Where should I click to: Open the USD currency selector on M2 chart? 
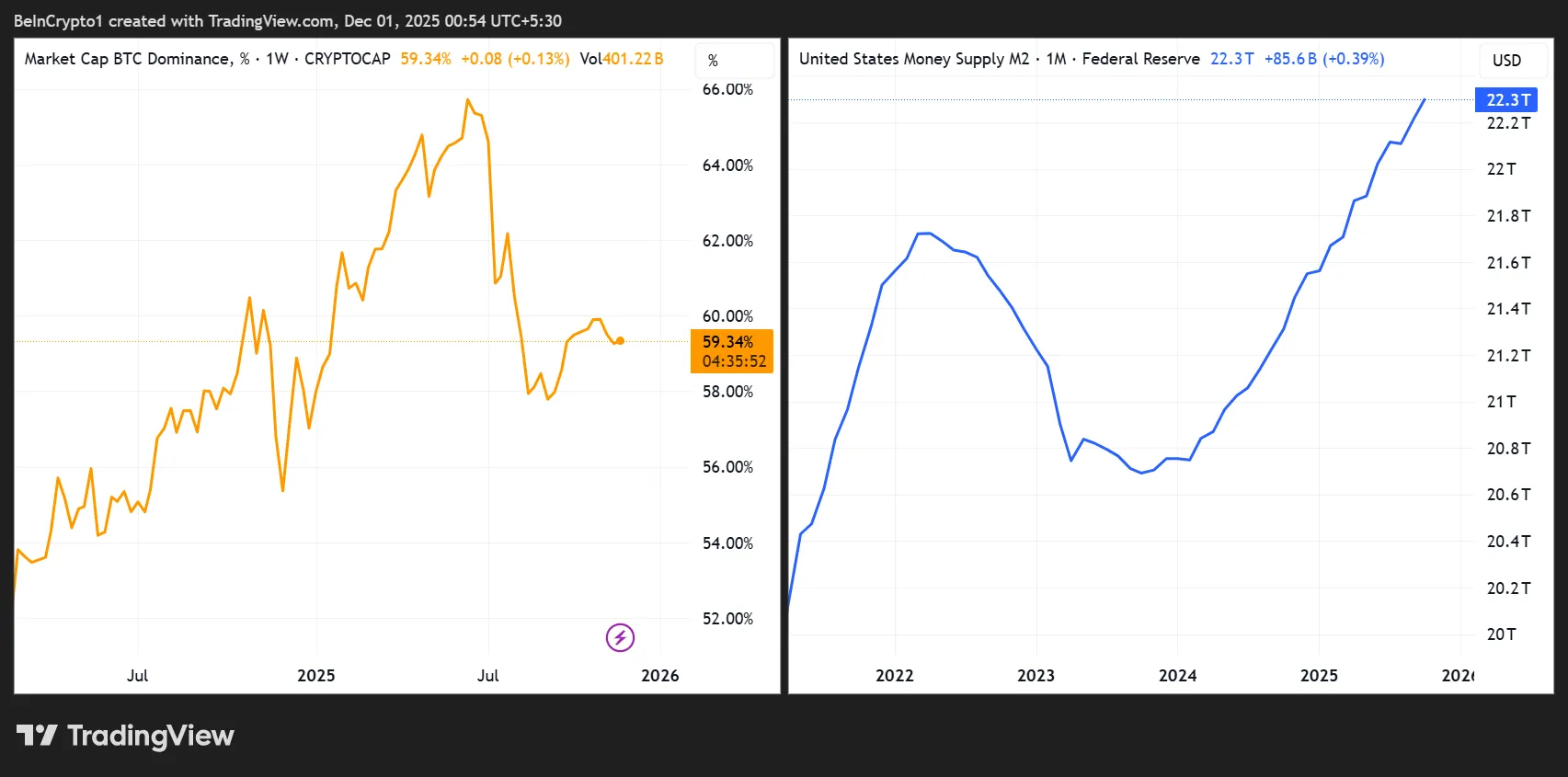[x=1505, y=61]
